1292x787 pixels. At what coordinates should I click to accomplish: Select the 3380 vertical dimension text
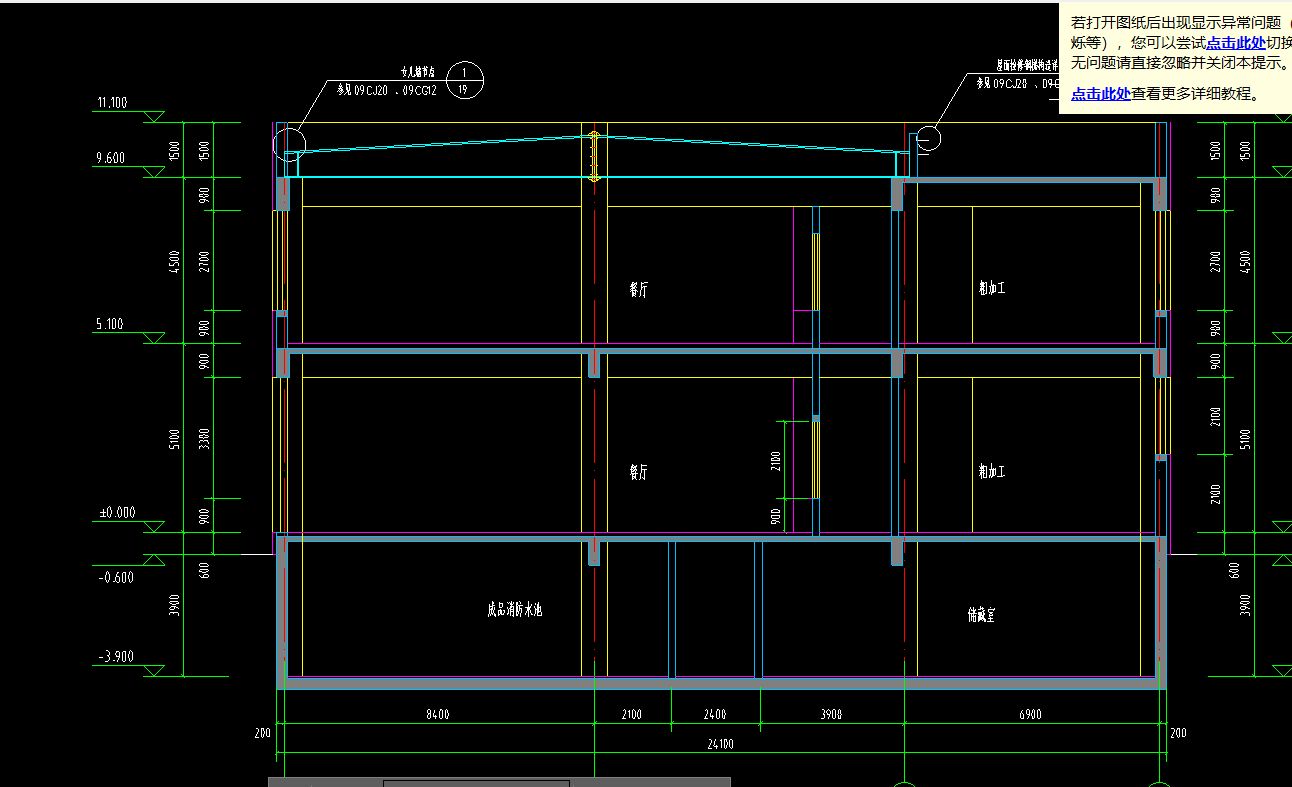204,438
